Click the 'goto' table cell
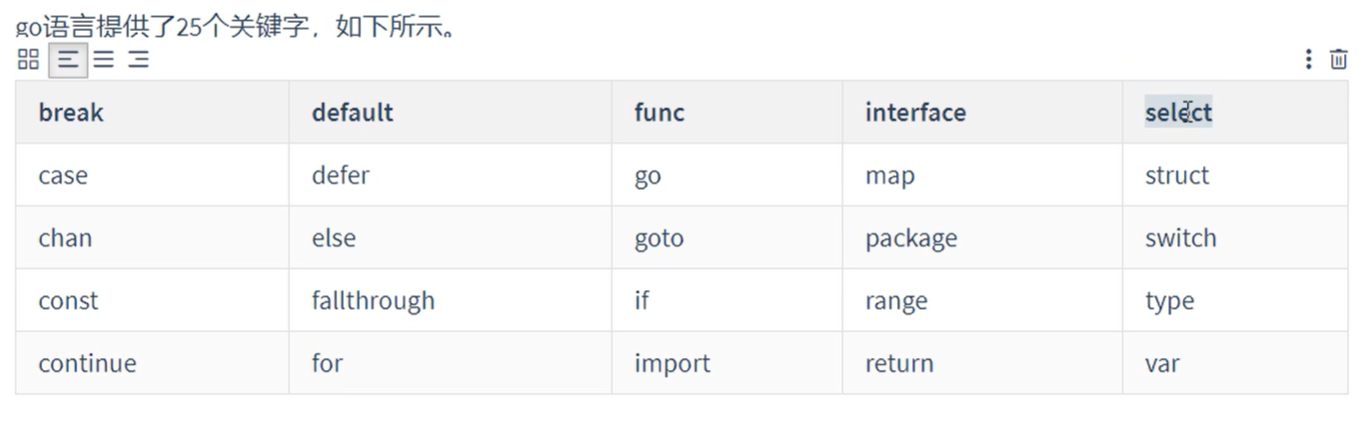The image size is (1366, 427). tap(727, 238)
